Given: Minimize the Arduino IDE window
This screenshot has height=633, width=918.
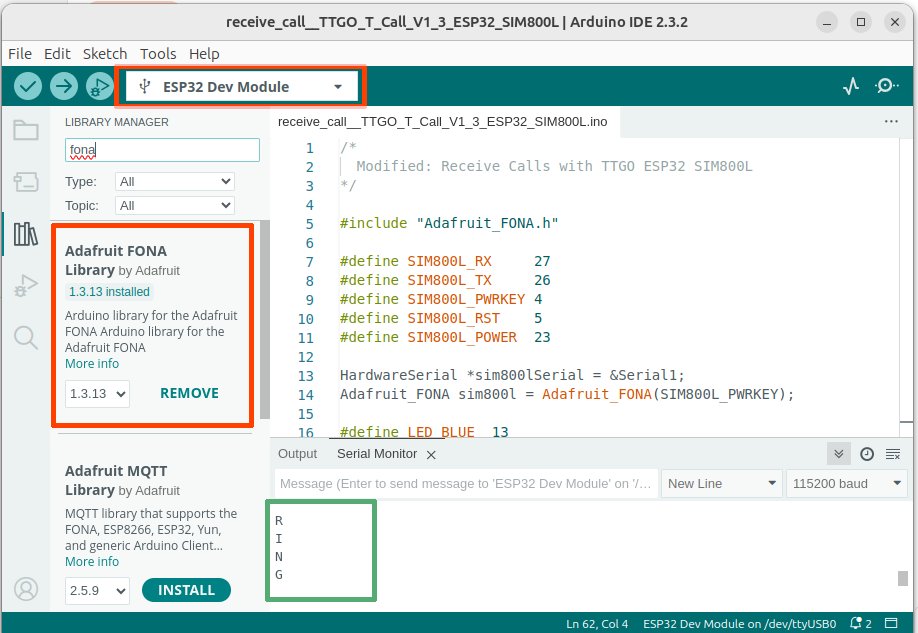Looking at the screenshot, I should (827, 22).
